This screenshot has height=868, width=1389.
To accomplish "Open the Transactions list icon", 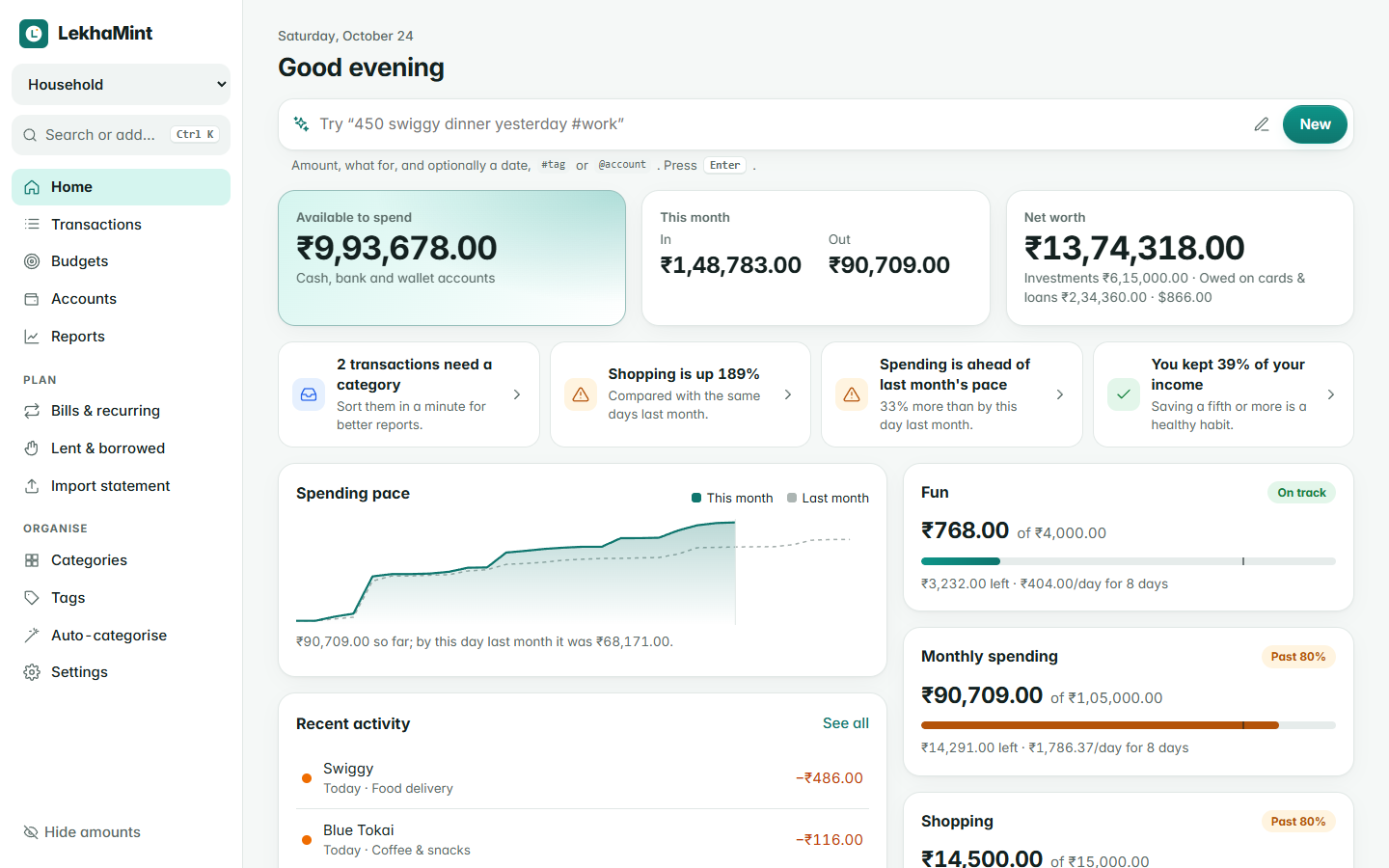I will coord(32,225).
